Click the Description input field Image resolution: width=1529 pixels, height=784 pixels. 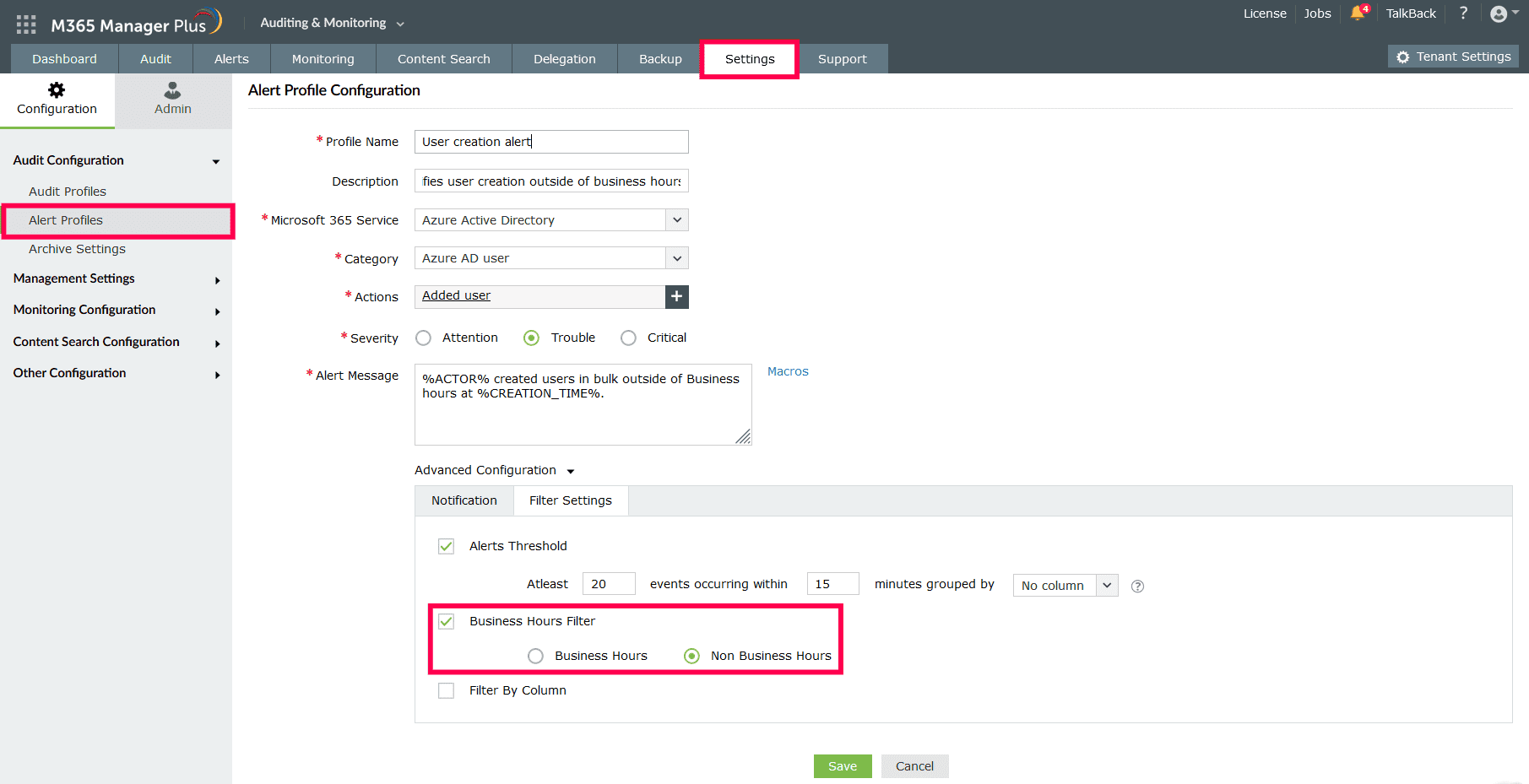[551, 181]
